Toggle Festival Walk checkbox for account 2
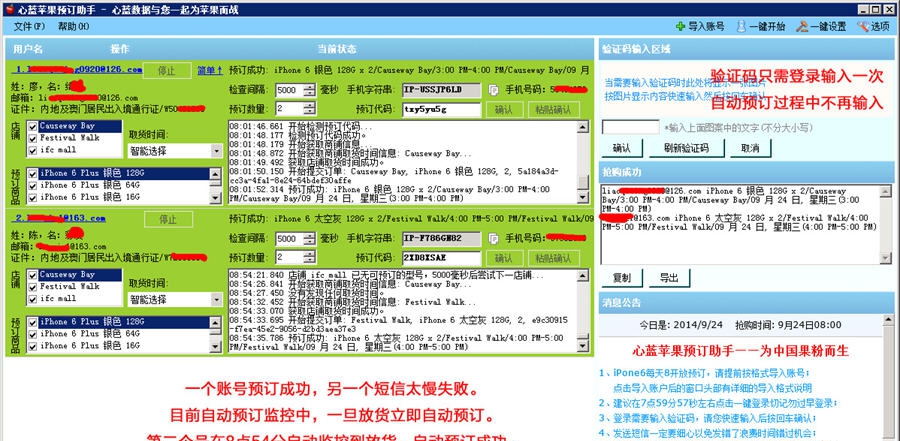Screen dimensions: 900x441 coord(33,287)
